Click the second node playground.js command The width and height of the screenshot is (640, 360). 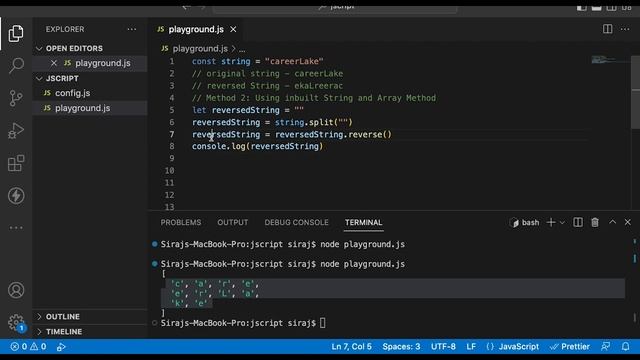tap(362, 264)
